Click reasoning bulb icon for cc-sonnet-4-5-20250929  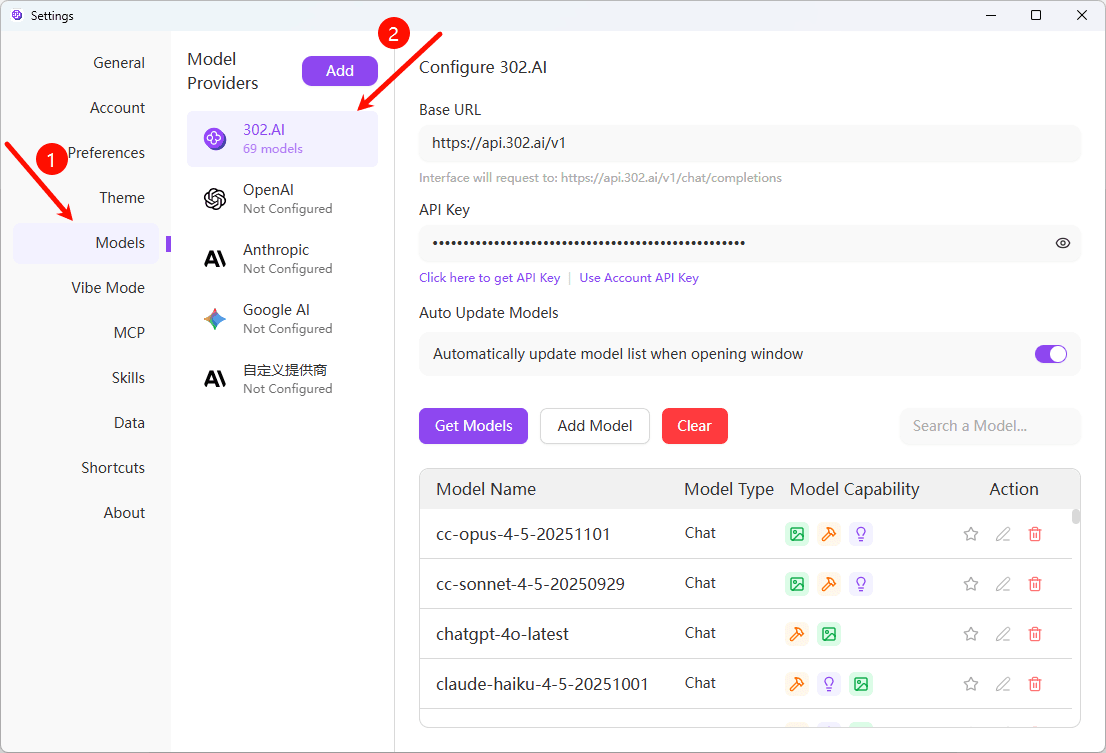[x=861, y=584]
